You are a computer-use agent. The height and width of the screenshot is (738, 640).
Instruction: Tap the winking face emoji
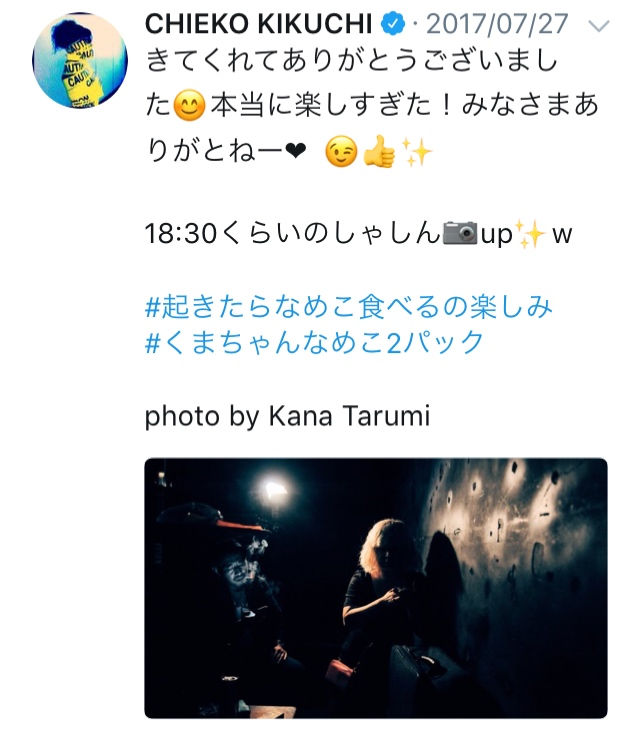coord(341,152)
